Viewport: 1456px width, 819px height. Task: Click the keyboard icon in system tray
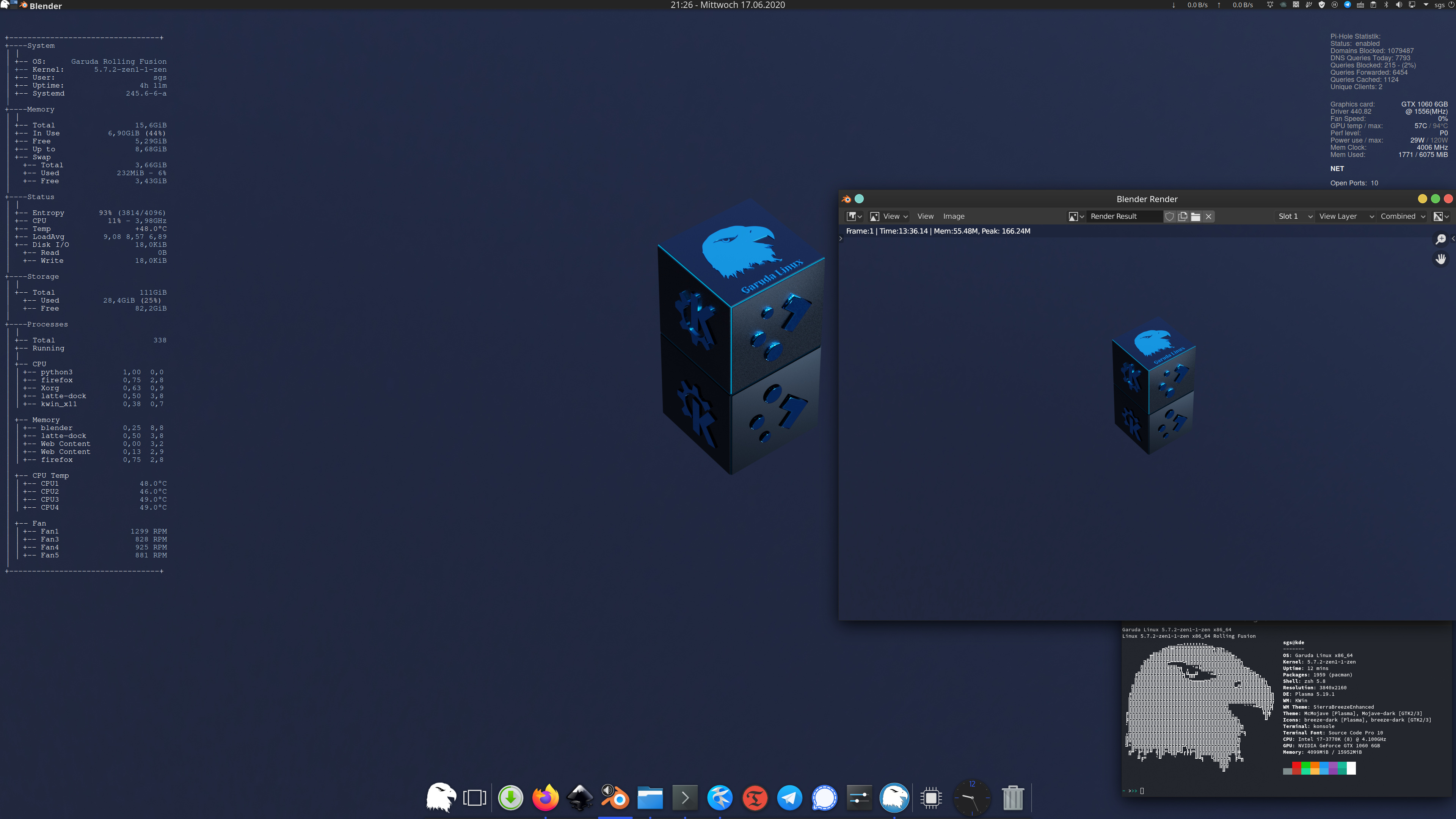pos(1360,5)
